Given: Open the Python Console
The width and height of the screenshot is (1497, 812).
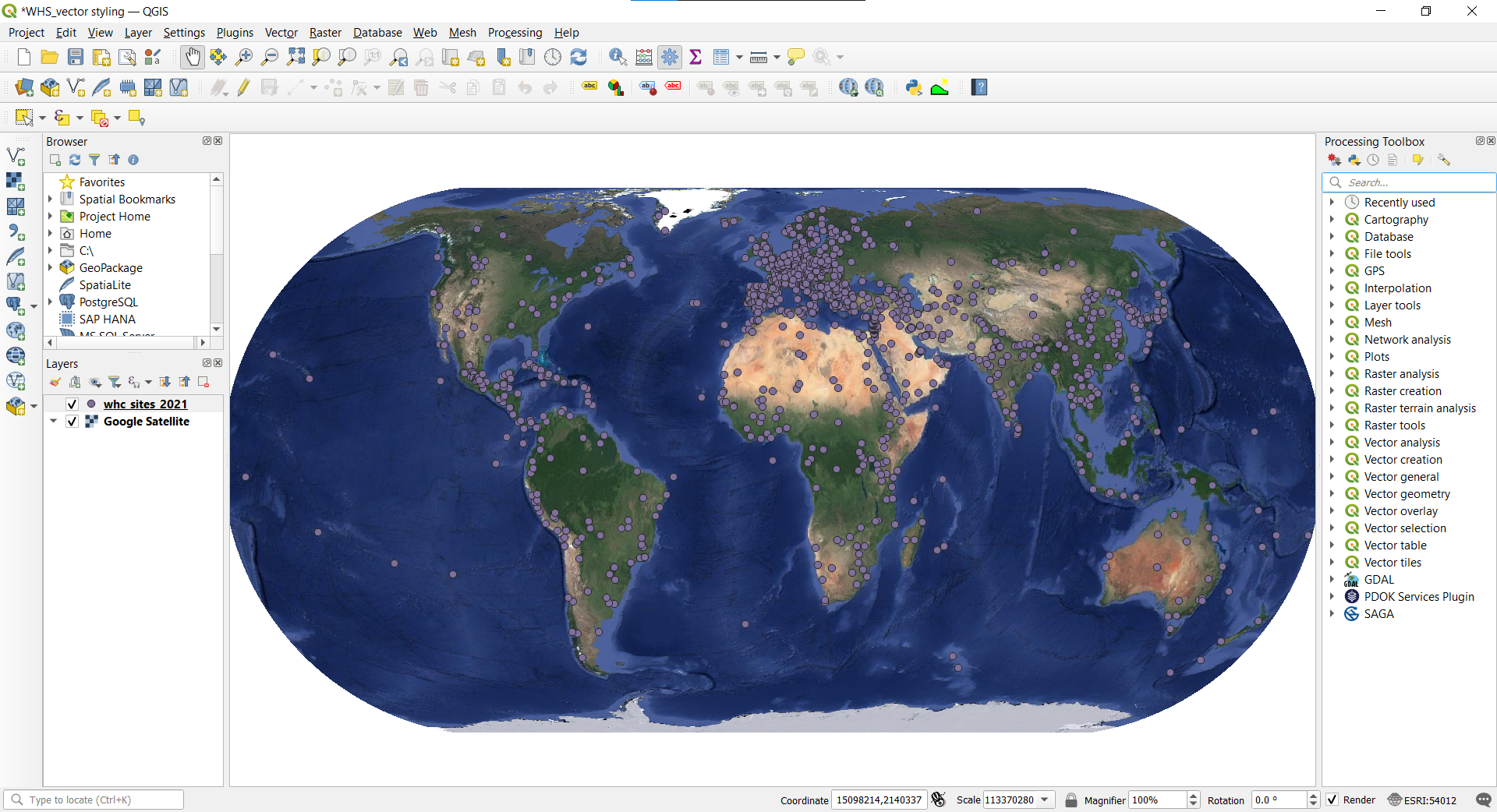Looking at the screenshot, I should pyautogui.click(x=914, y=87).
